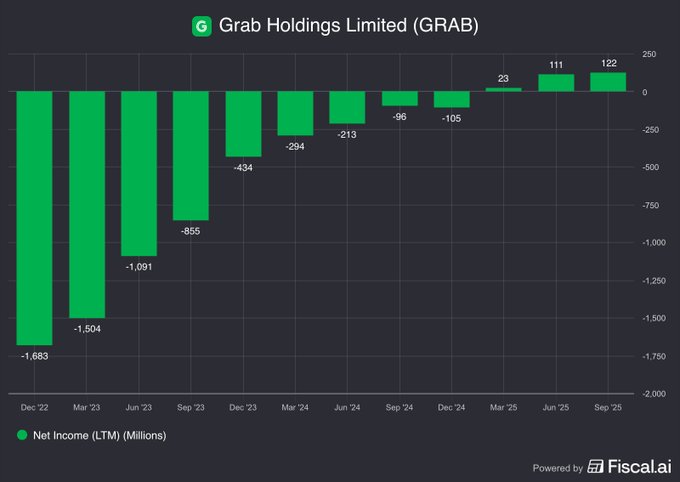Select the Dec '22 bar showing -1,683
Screen dimensions: 680x482
[34, 218]
